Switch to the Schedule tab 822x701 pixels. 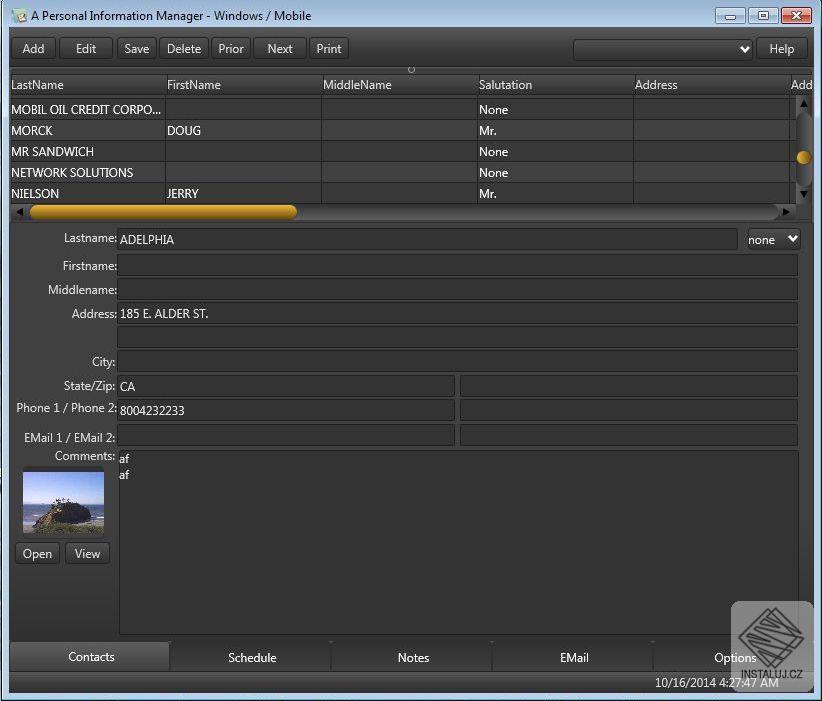(252, 657)
